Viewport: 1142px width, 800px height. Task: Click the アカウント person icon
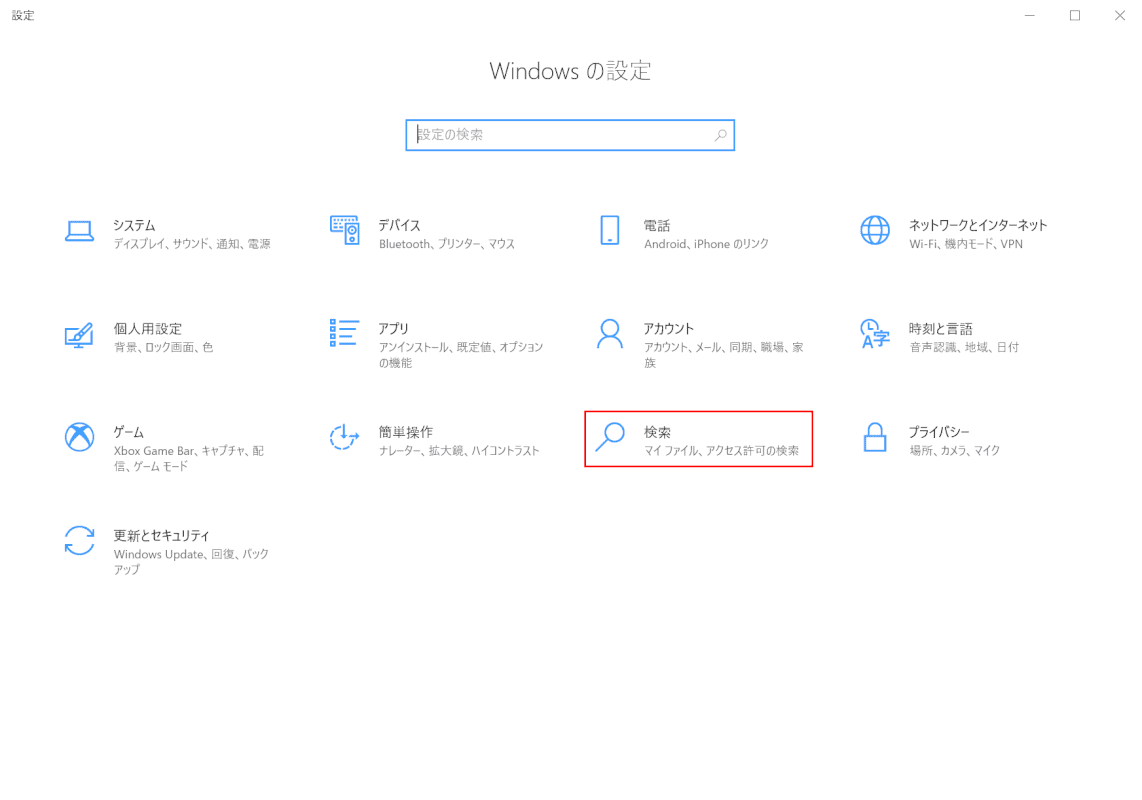tap(610, 334)
